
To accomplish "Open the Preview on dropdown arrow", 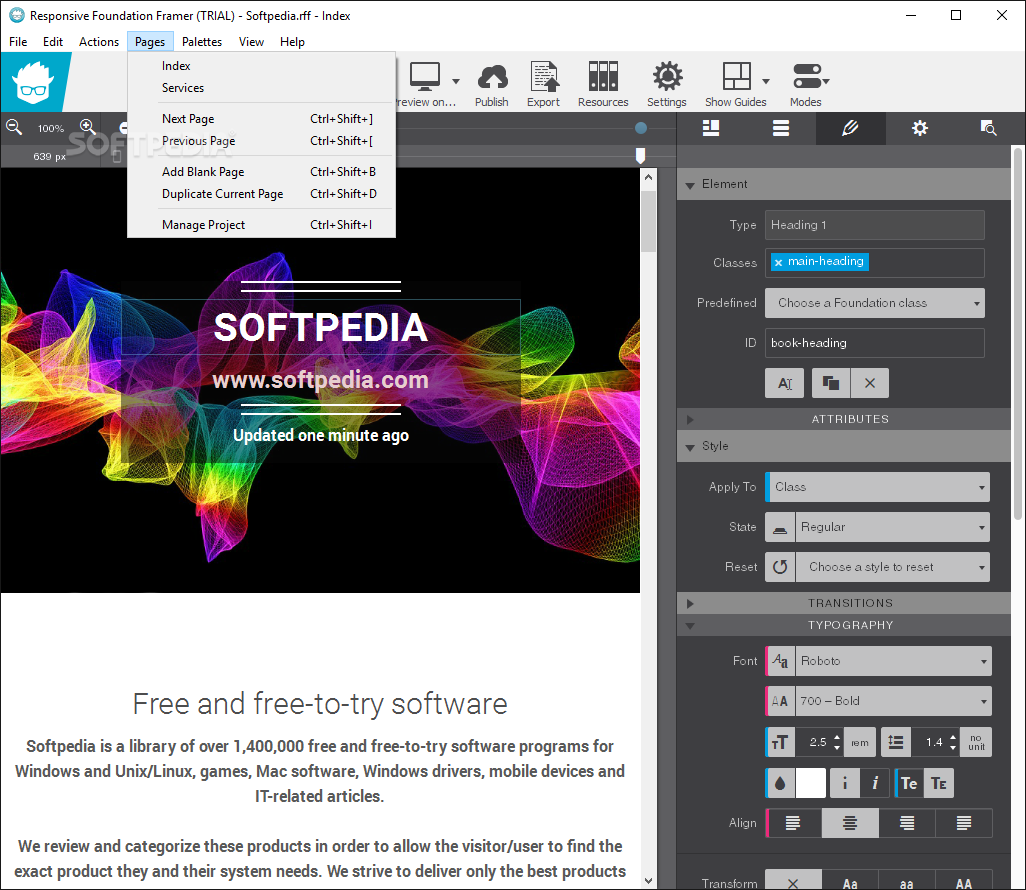I will tap(456, 81).
